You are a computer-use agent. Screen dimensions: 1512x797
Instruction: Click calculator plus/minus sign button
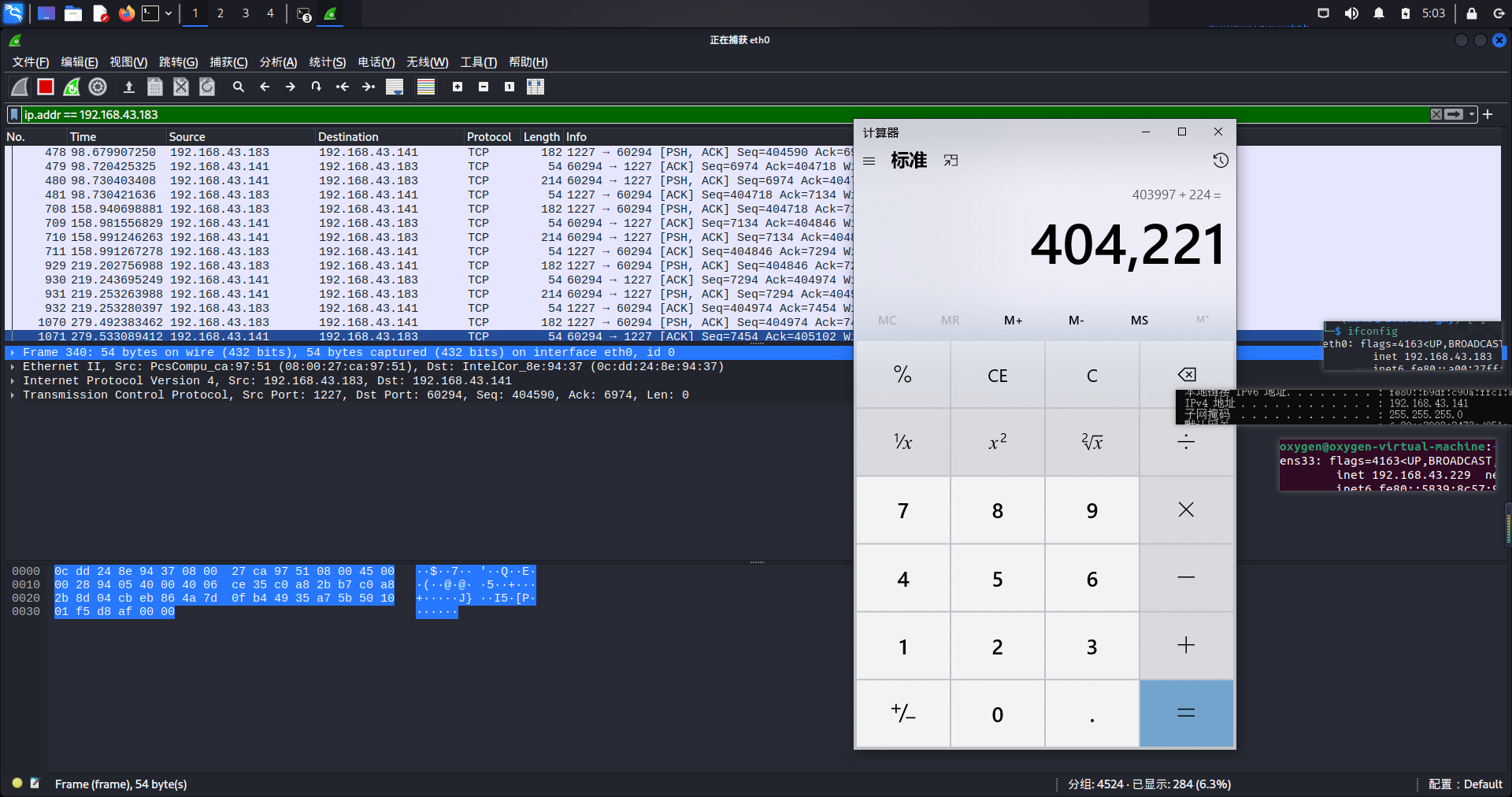click(903, 714)
